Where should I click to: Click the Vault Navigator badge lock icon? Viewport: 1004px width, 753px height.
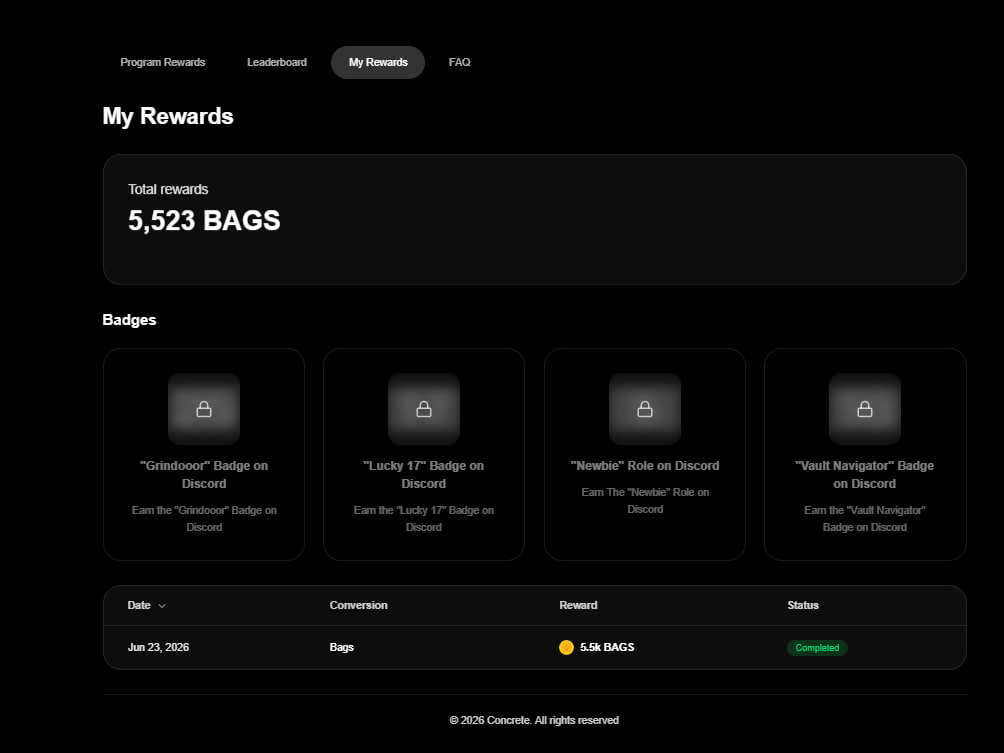tap(865, 409)
